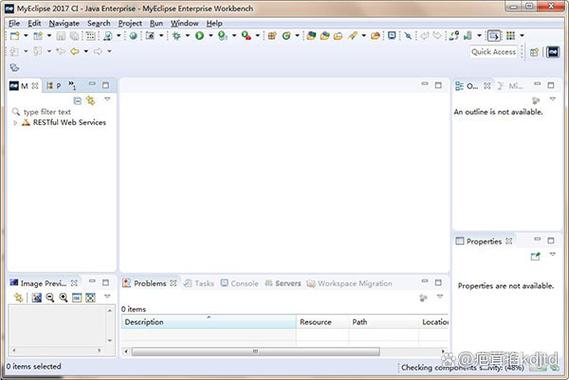Viewport: 569px width, 380px height.
Task: Open the dropdown arrow beside Run button
Action: tap(210, 36)
